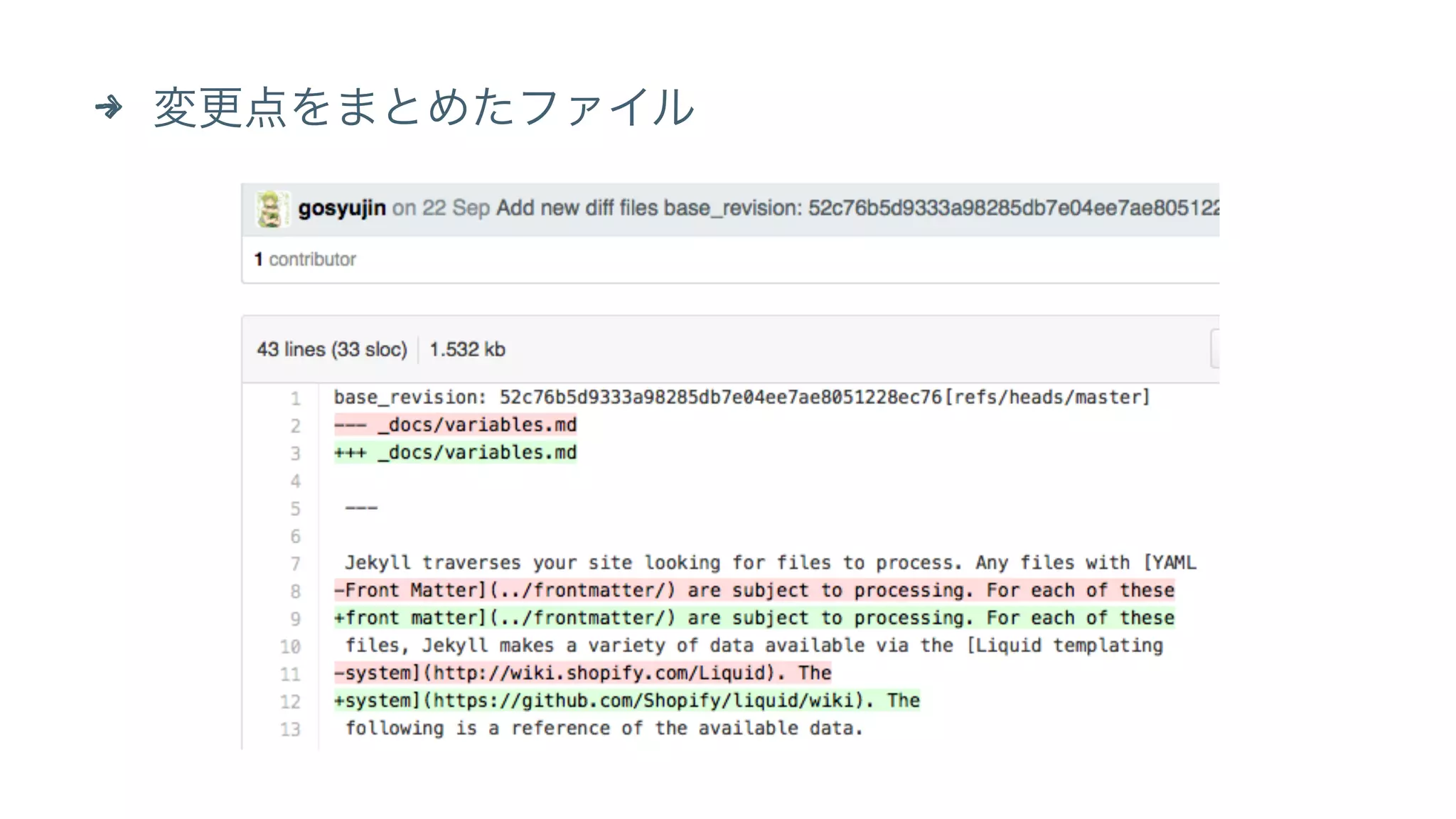1456x819 pixels.
Task: Click the partially visible button right of file info
Action: tap(1214, 349)
